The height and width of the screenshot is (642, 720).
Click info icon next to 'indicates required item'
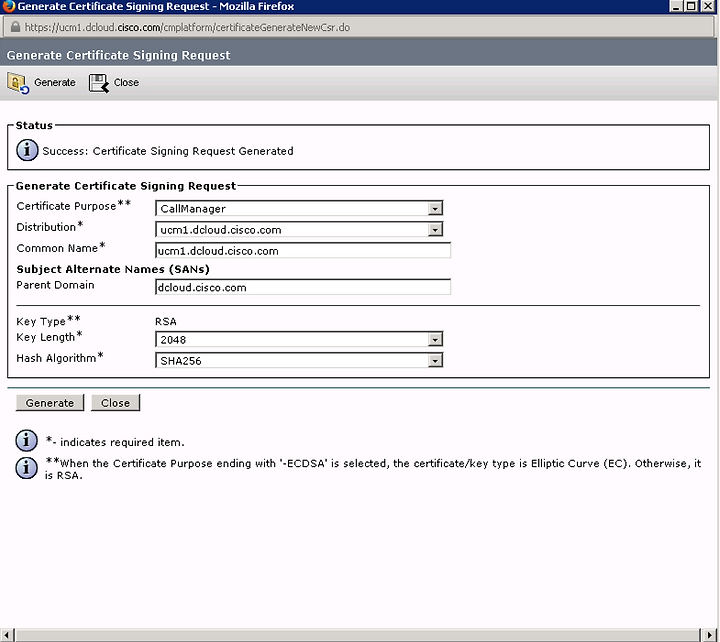coord(27,441)
